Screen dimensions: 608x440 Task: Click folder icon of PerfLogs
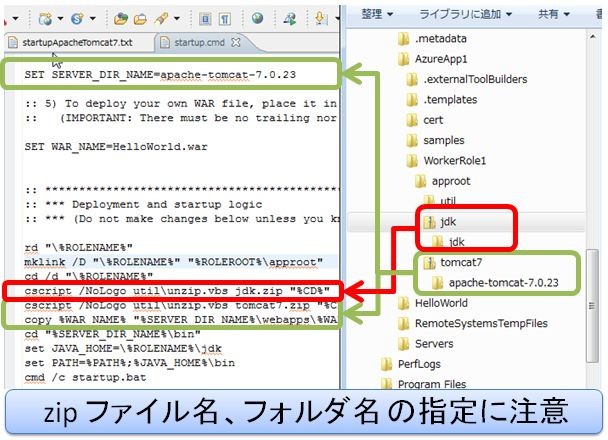tap(387, 364)
